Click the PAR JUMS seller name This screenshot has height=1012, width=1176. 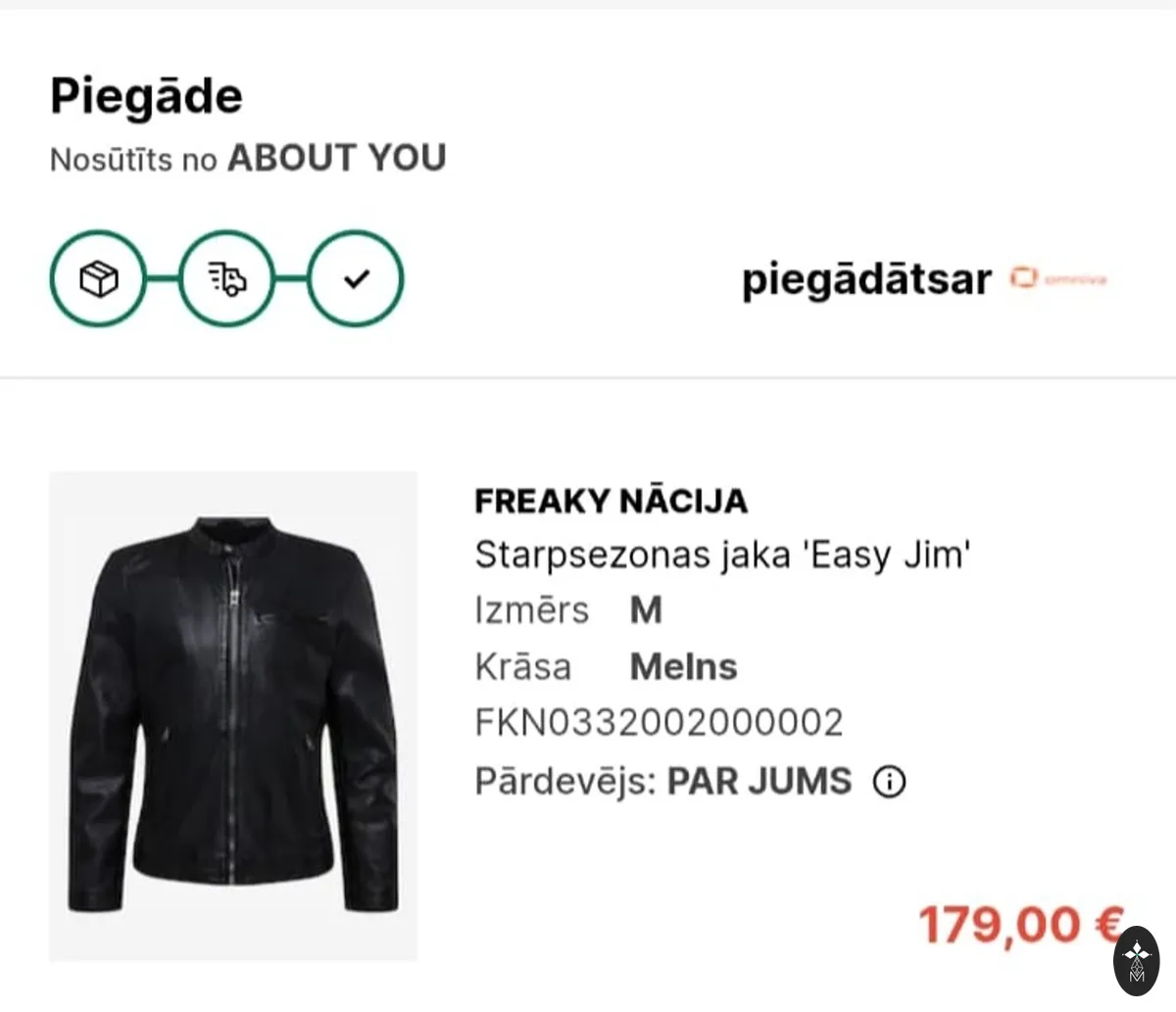click(x=759, y=782)
